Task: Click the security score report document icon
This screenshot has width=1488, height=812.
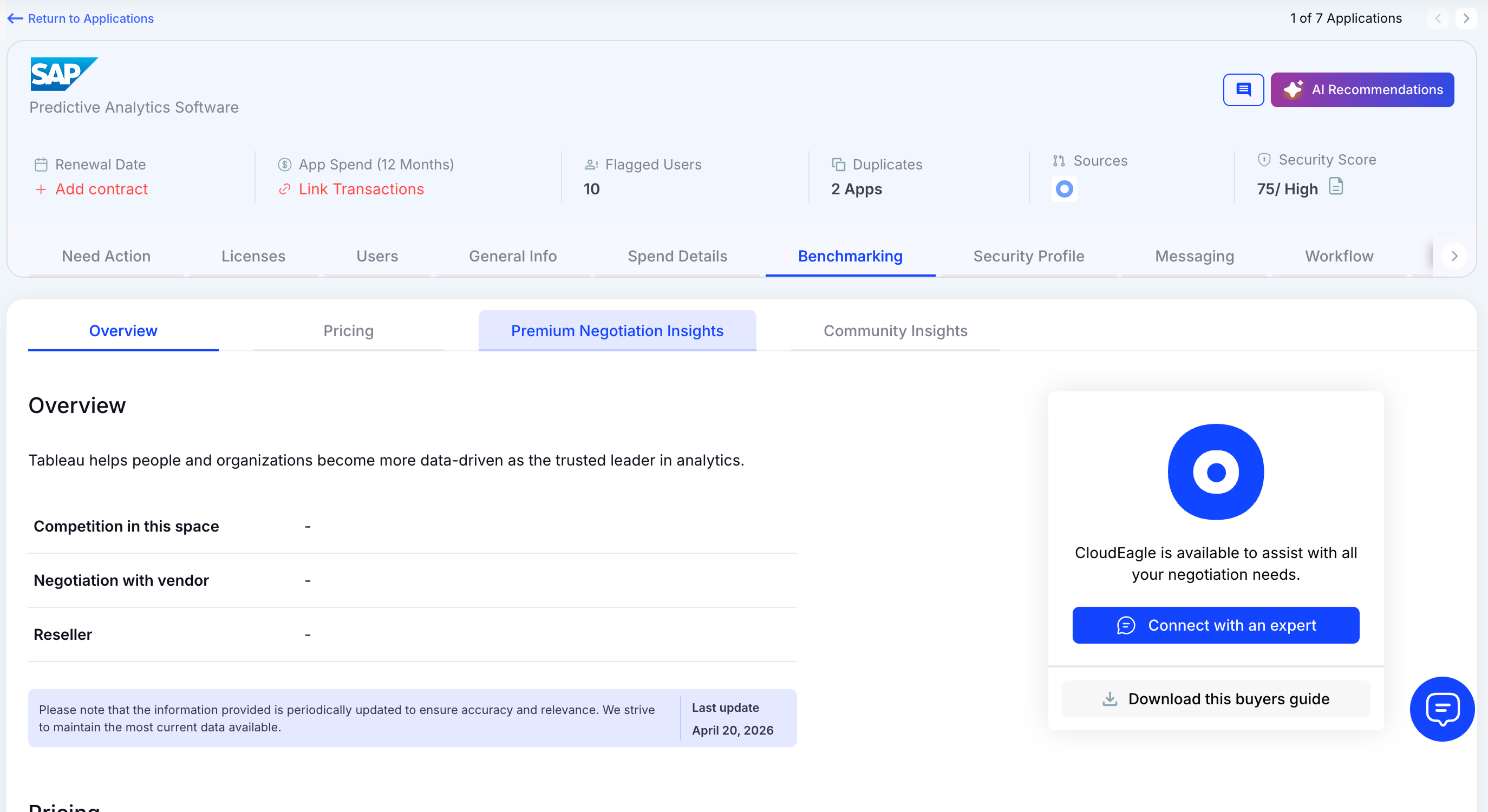Action: click(1335, 187)
